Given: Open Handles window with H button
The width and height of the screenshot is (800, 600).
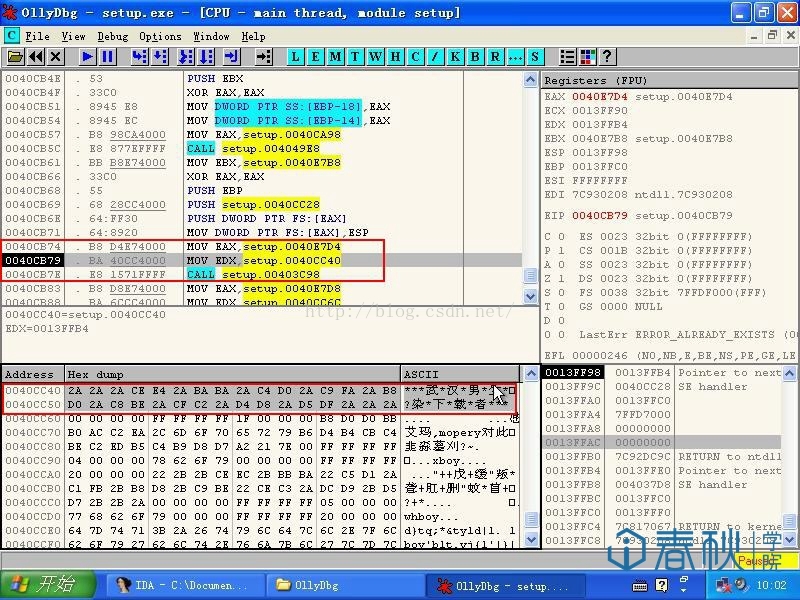Looking at the screenshot, I should point(395,56).
